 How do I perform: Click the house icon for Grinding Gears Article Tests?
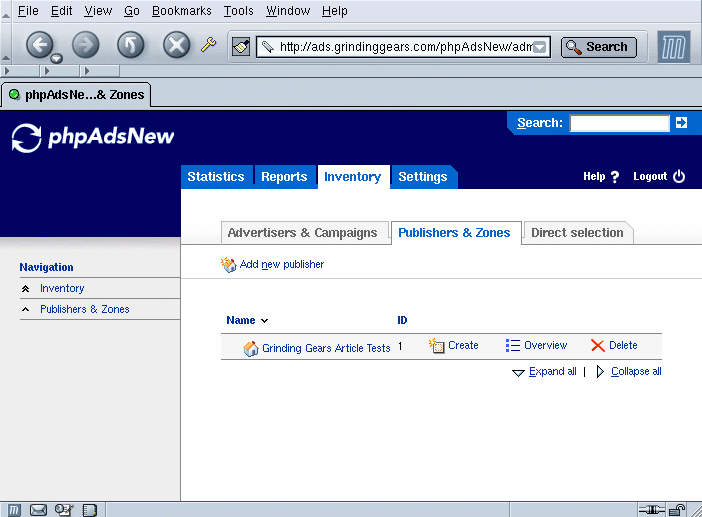coord(251,348)
